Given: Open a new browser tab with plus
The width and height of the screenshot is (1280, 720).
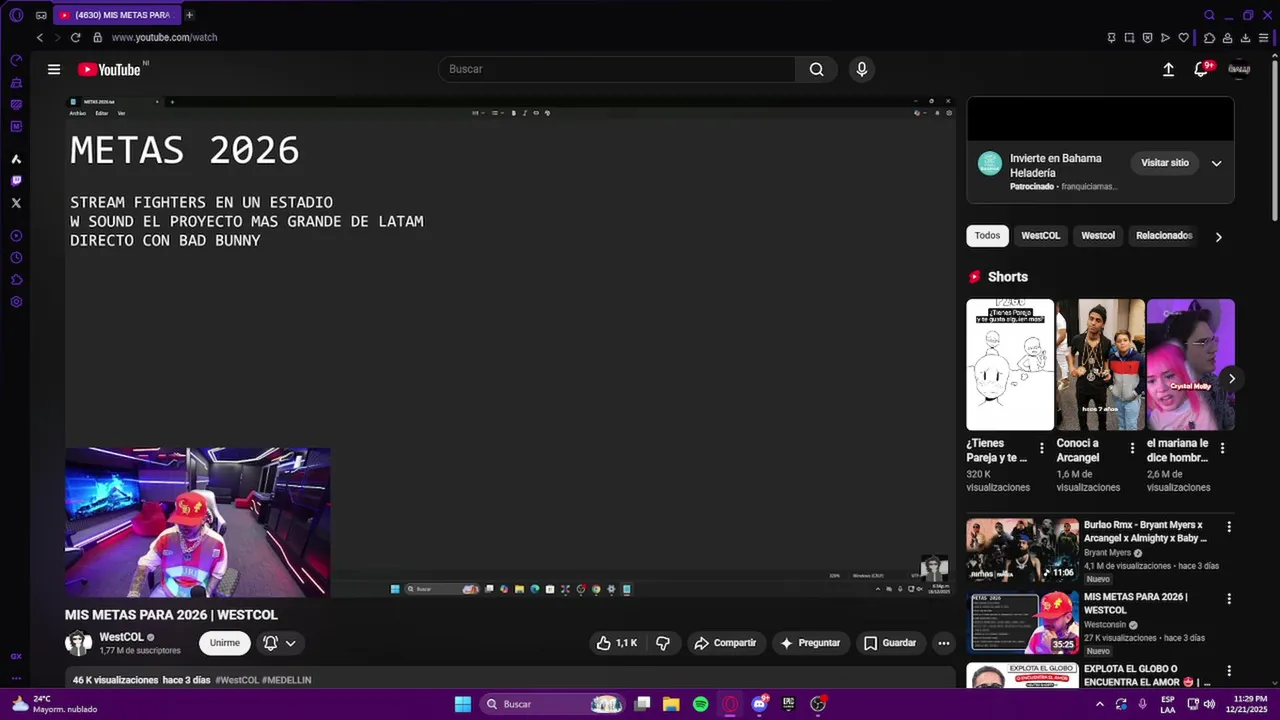Looking at the screenshot, I should coord(189,15).
